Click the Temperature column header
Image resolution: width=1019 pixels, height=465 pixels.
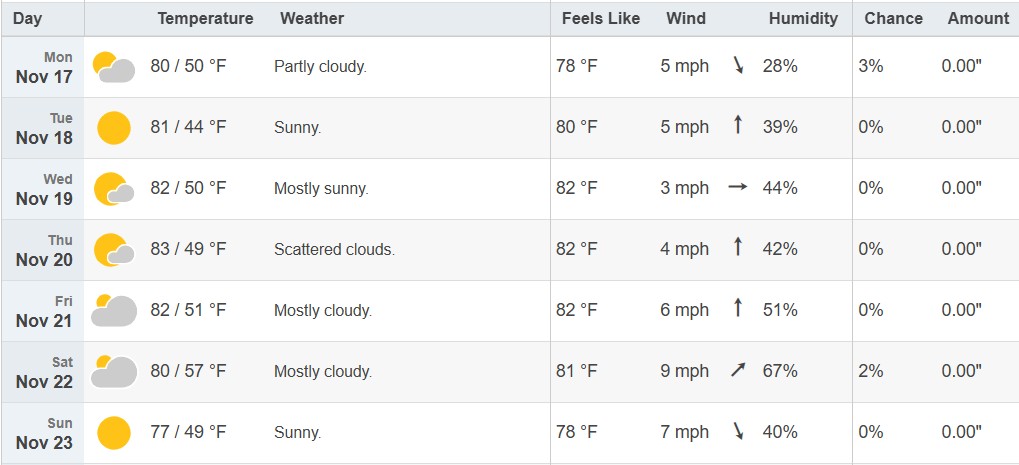(x=205, y=18)
